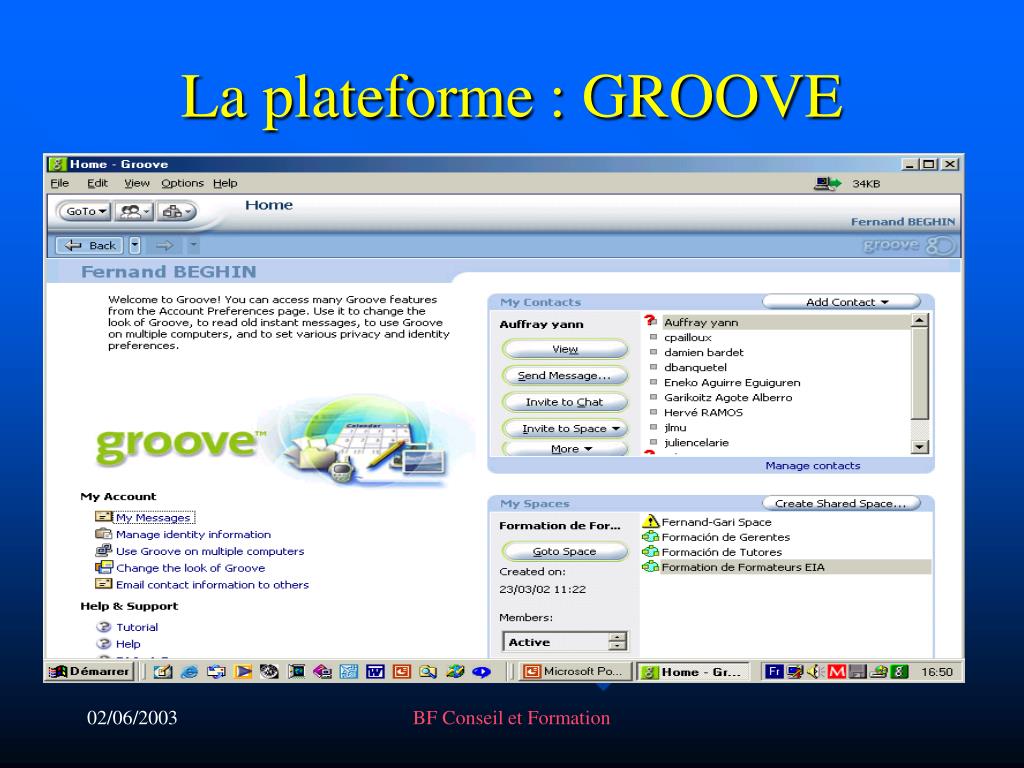The height and width of the screenshot is (768, 1024).
Task: Click the icon beside Manage identity information
Action: pos(104,534)
